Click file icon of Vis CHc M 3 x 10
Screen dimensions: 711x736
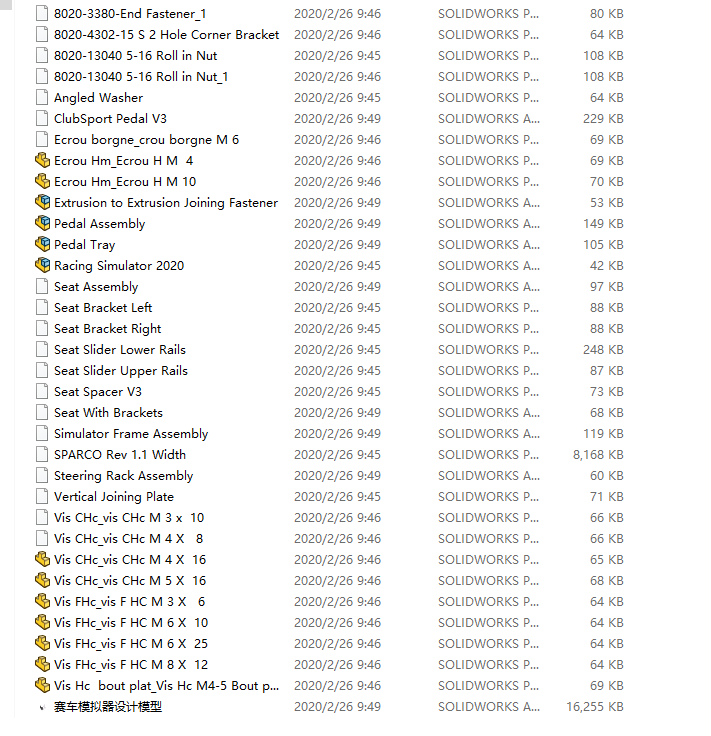point(42,518)
